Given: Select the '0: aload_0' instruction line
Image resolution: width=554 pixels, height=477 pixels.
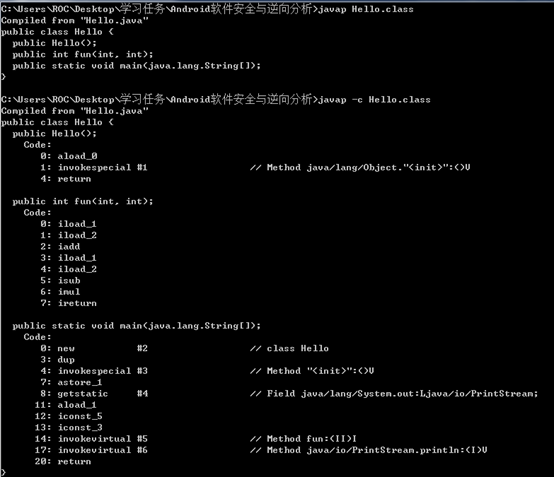Looking at the screenshot, I should click(x=69, y=156).
